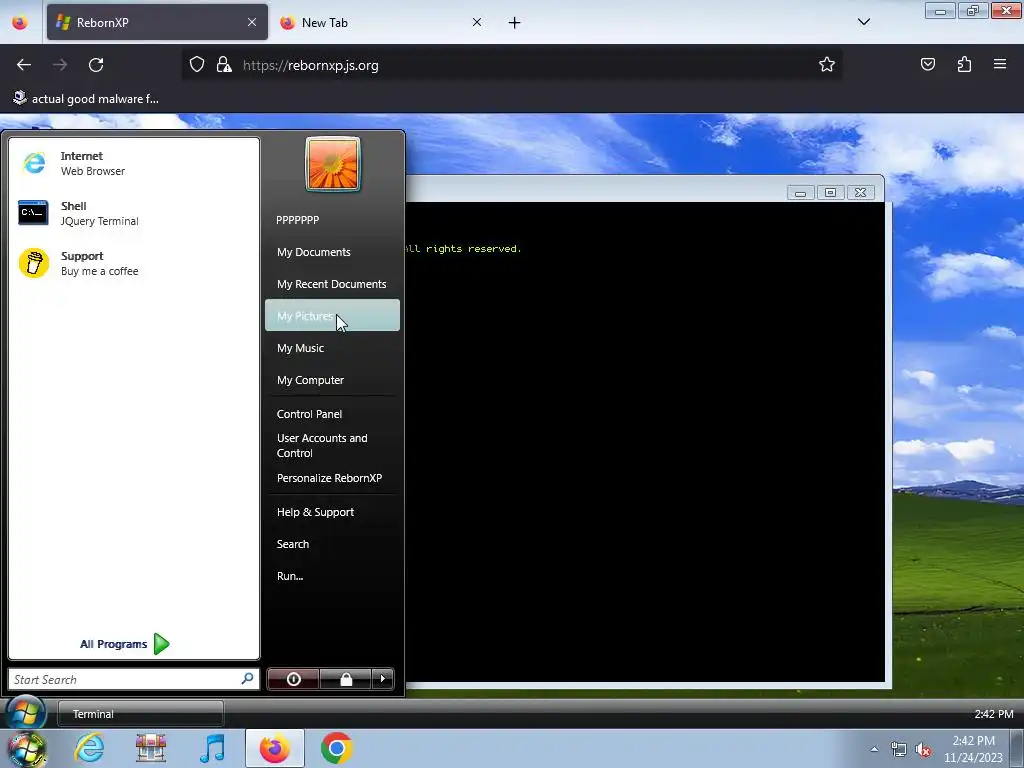This screenshot has height=768, width=1024.
Task: Open the Firefox hamburger menu
Action: tap(1000, 64)
